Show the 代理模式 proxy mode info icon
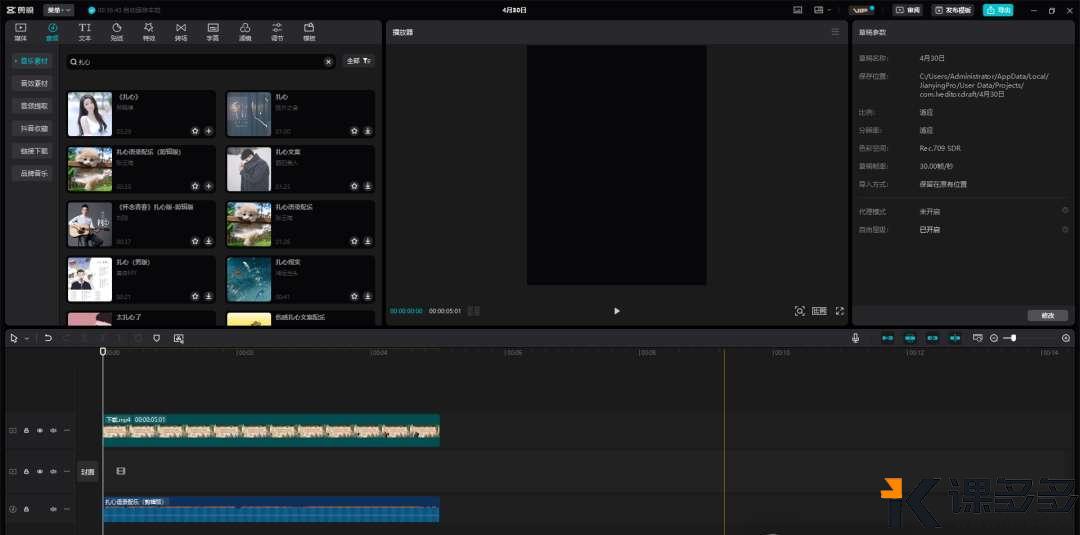The image size is (1080, 535). pos(1066,210)
